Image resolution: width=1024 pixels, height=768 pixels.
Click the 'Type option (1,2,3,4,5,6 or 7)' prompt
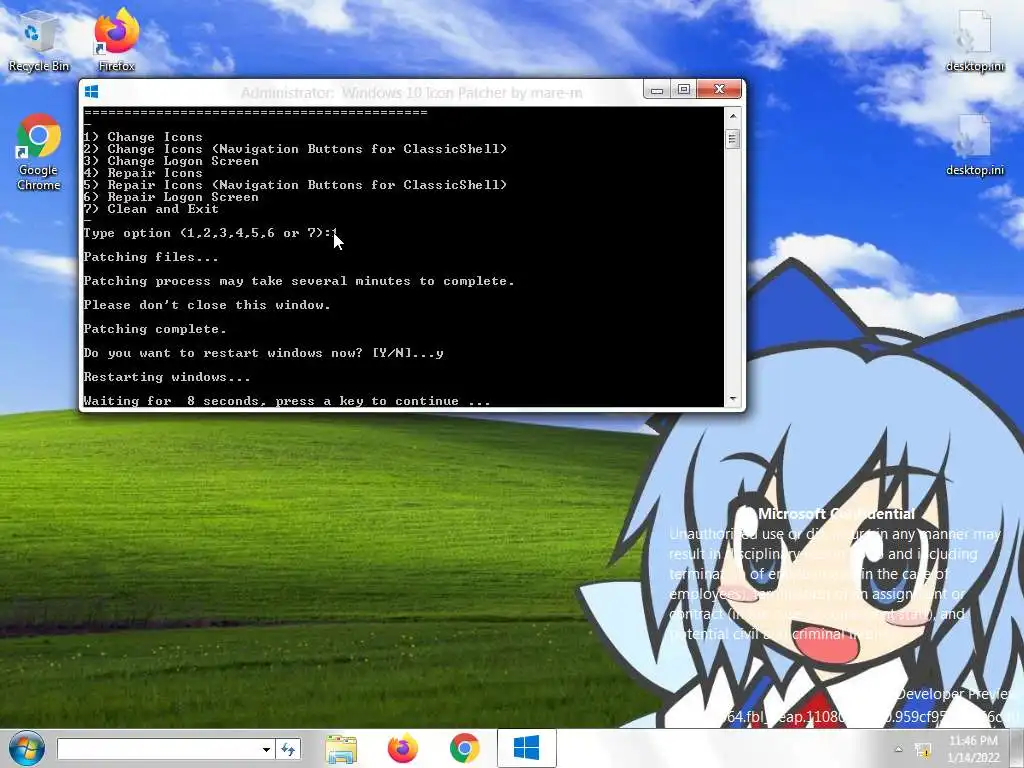coord(210,233)
